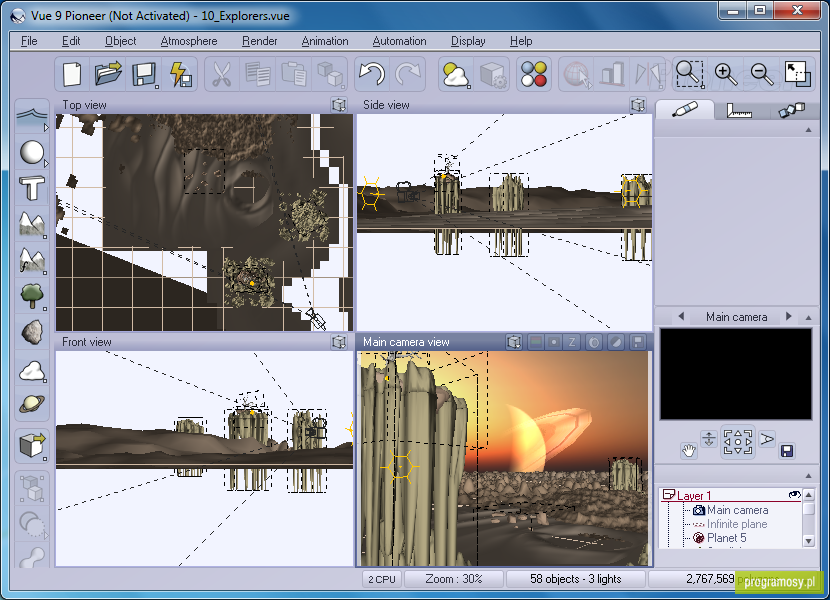
Task: Toggle the Z depth button in camera view
Action: pyautogui.click(x=572, y=342)
